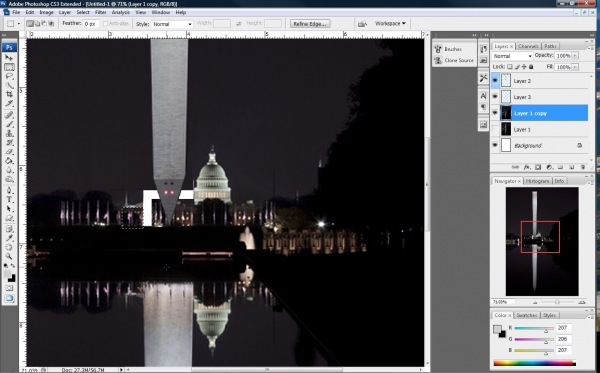Image resolution: width=600 pixels, height=373 pixels.
Task: Select the Hand tool
Action: (x=9, y=247)
